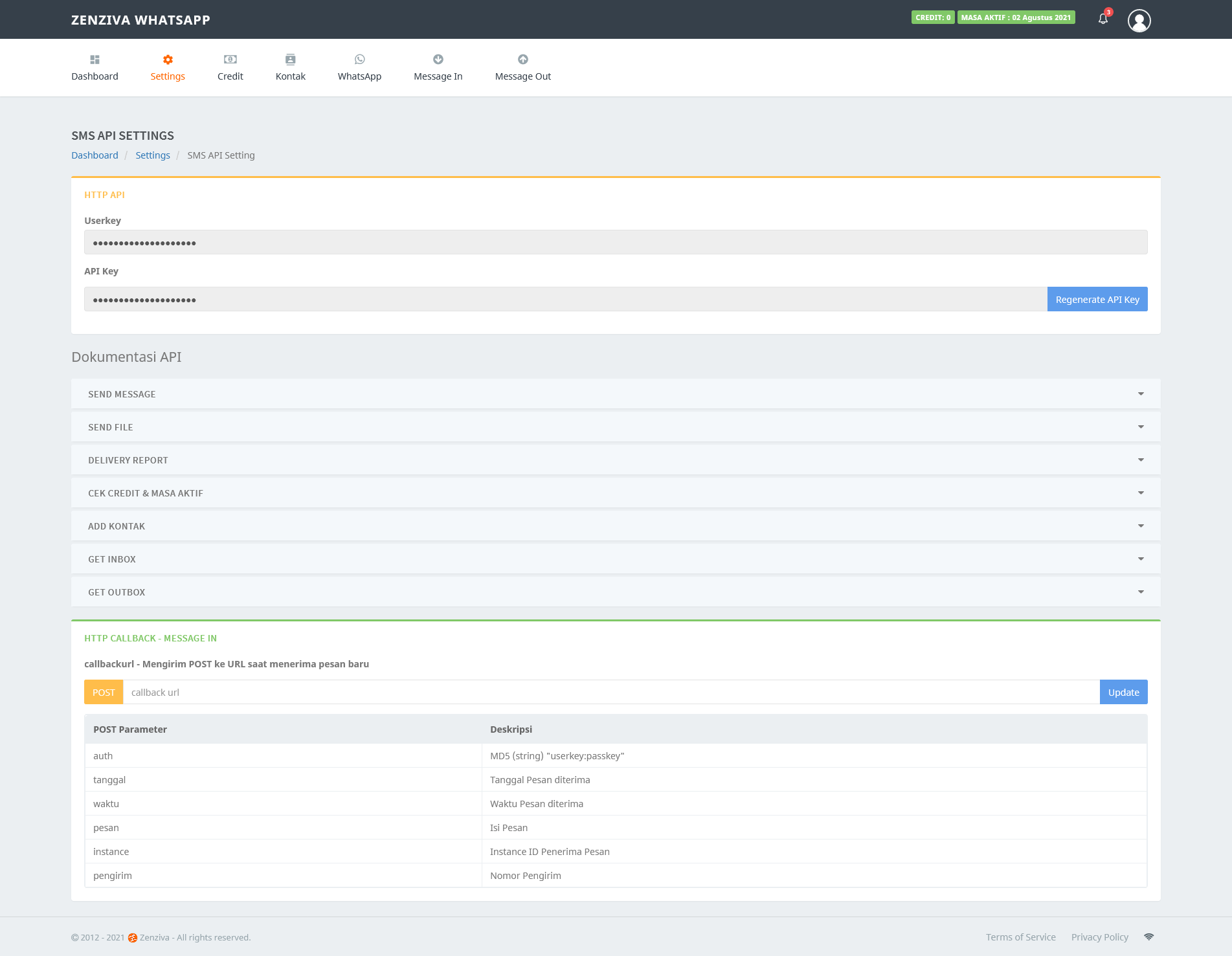This screenshot has width=1232, height=956.
Task: Click the POST Parameter column header
Action: point(130,729)
